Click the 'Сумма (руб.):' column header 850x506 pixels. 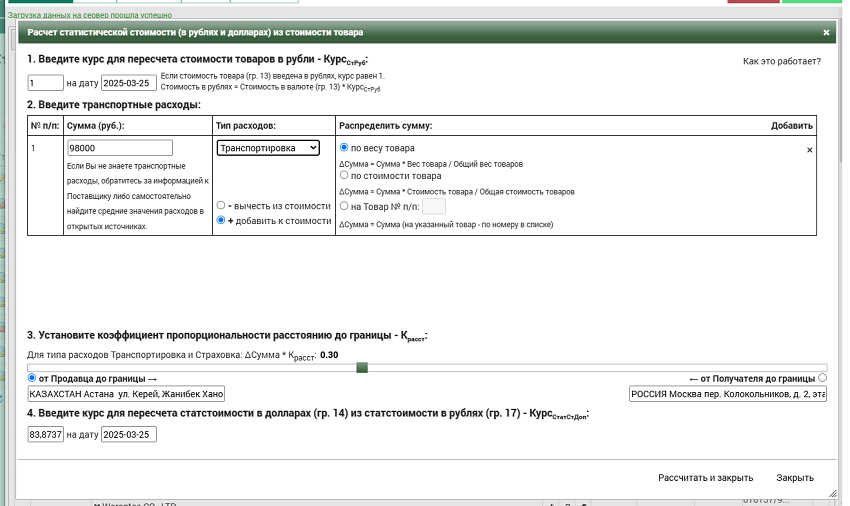pos(95,126)
